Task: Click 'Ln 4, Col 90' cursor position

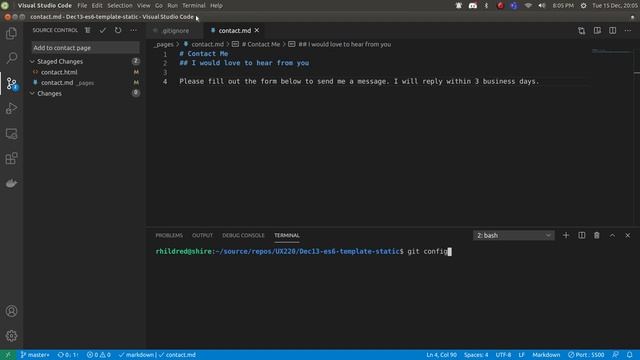Action: coord(442,355)
